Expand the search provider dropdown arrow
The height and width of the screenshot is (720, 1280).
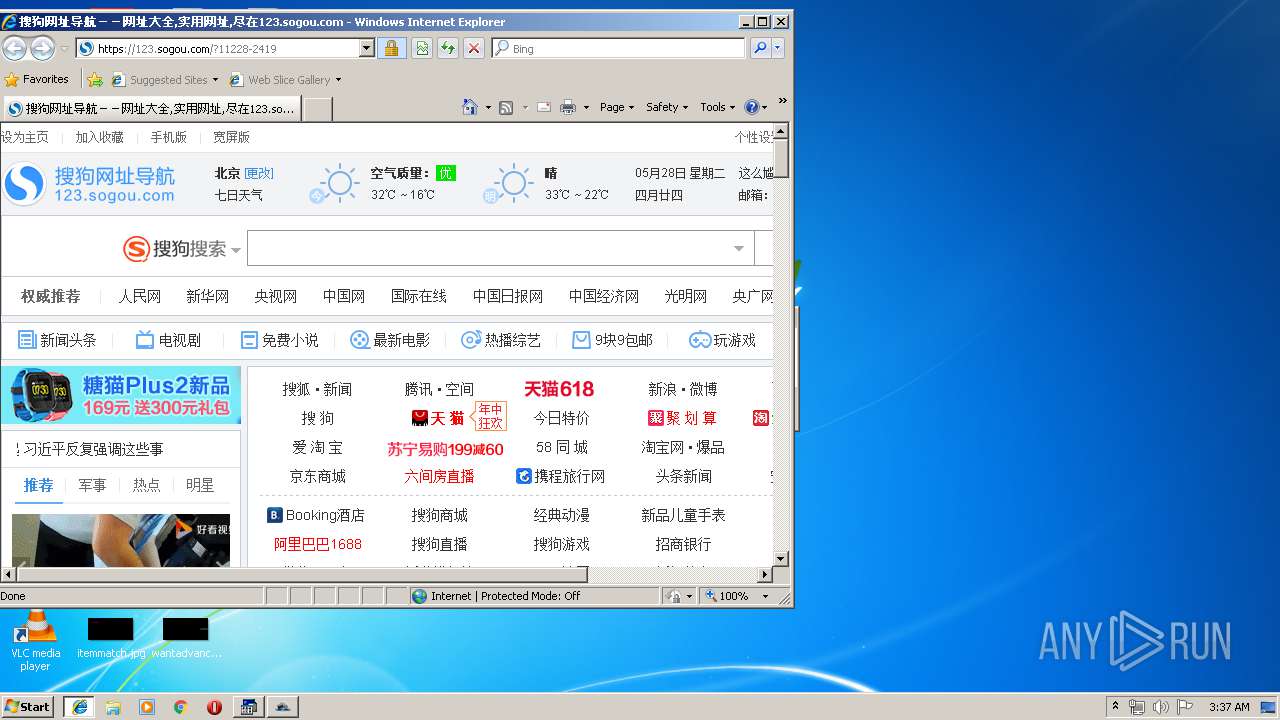(778, 48)
